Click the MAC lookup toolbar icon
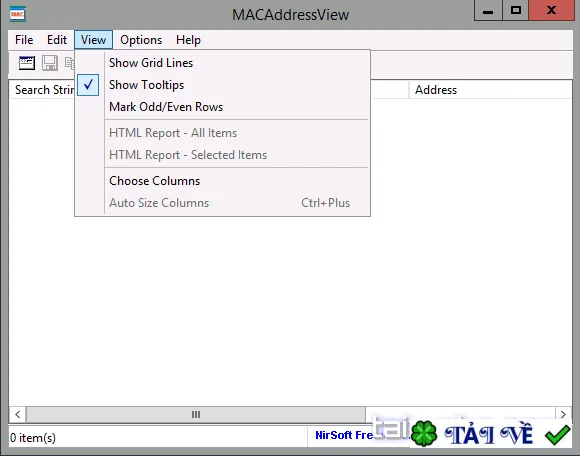Image resolution: width=580 pixels, height=456 pixels. click(27, 63)
